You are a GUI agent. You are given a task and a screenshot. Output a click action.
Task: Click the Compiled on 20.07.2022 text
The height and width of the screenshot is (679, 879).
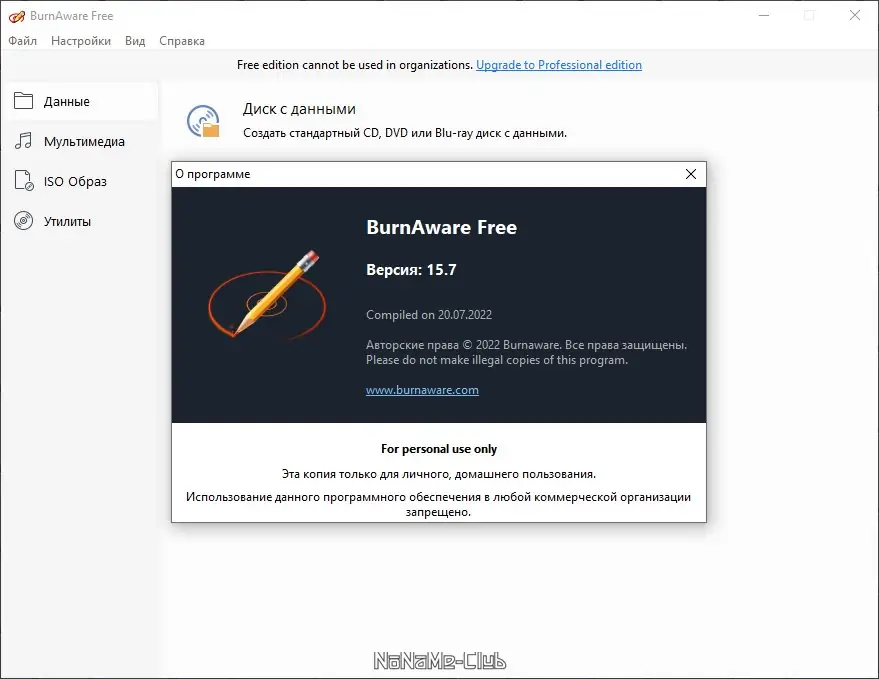click(429, 315)
